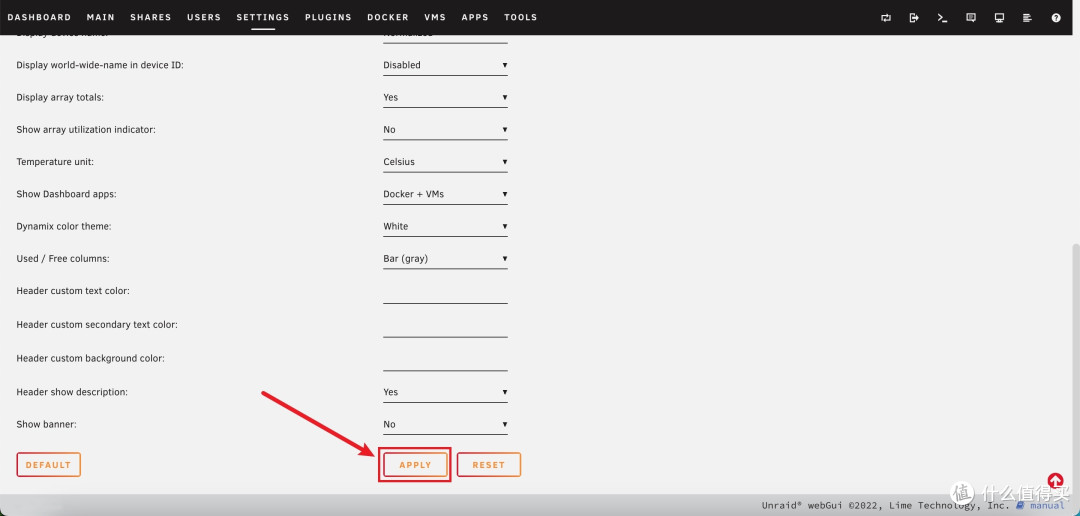
Task: Click the red back-to-top arrow icon
Action: tap(1055, 481)
